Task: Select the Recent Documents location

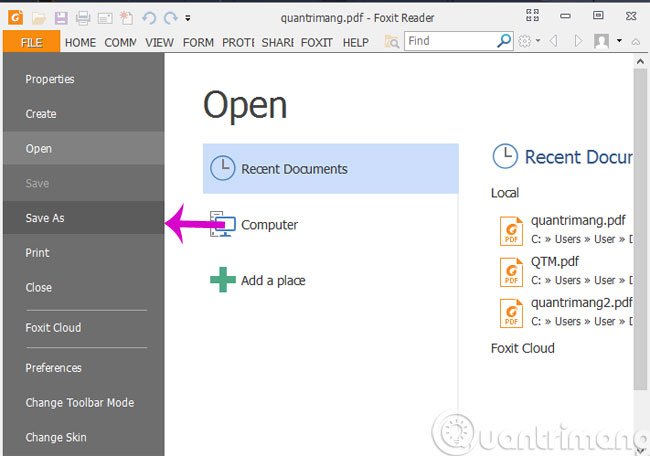Action: click(331, 169)
